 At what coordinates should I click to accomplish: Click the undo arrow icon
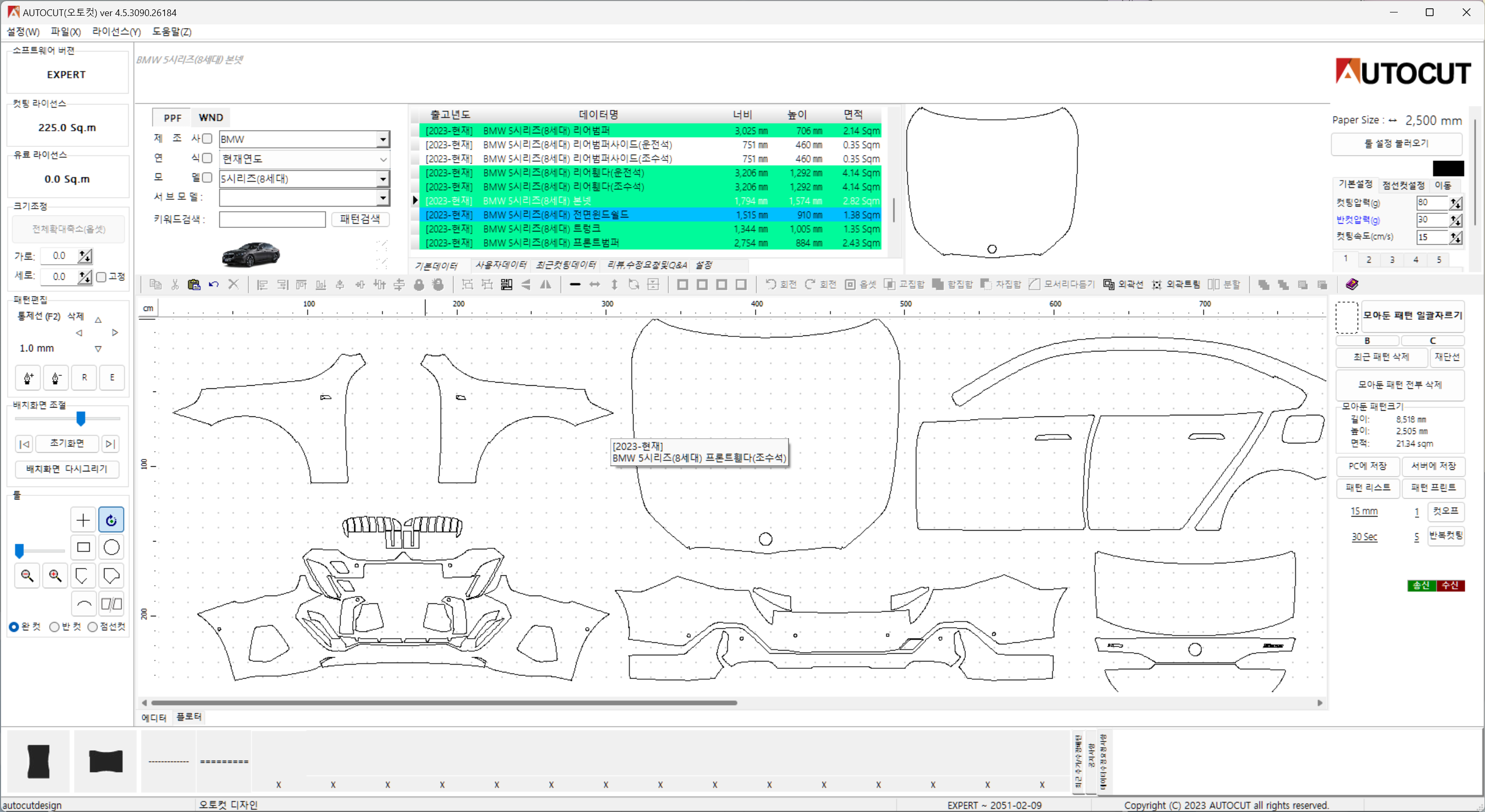point(214,284)
